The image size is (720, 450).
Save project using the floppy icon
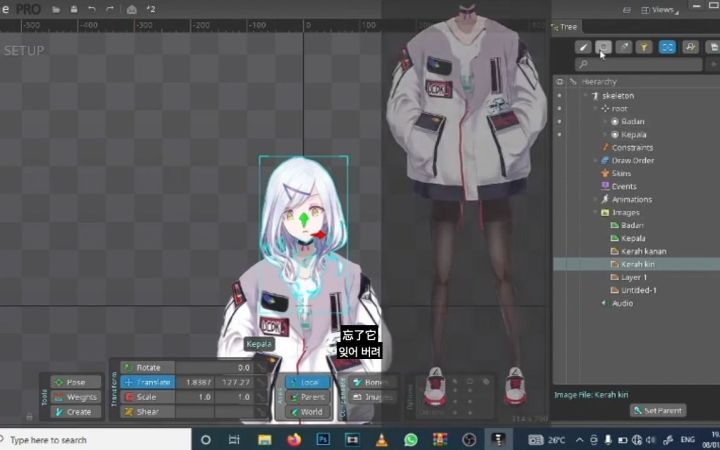click(73, 9)
